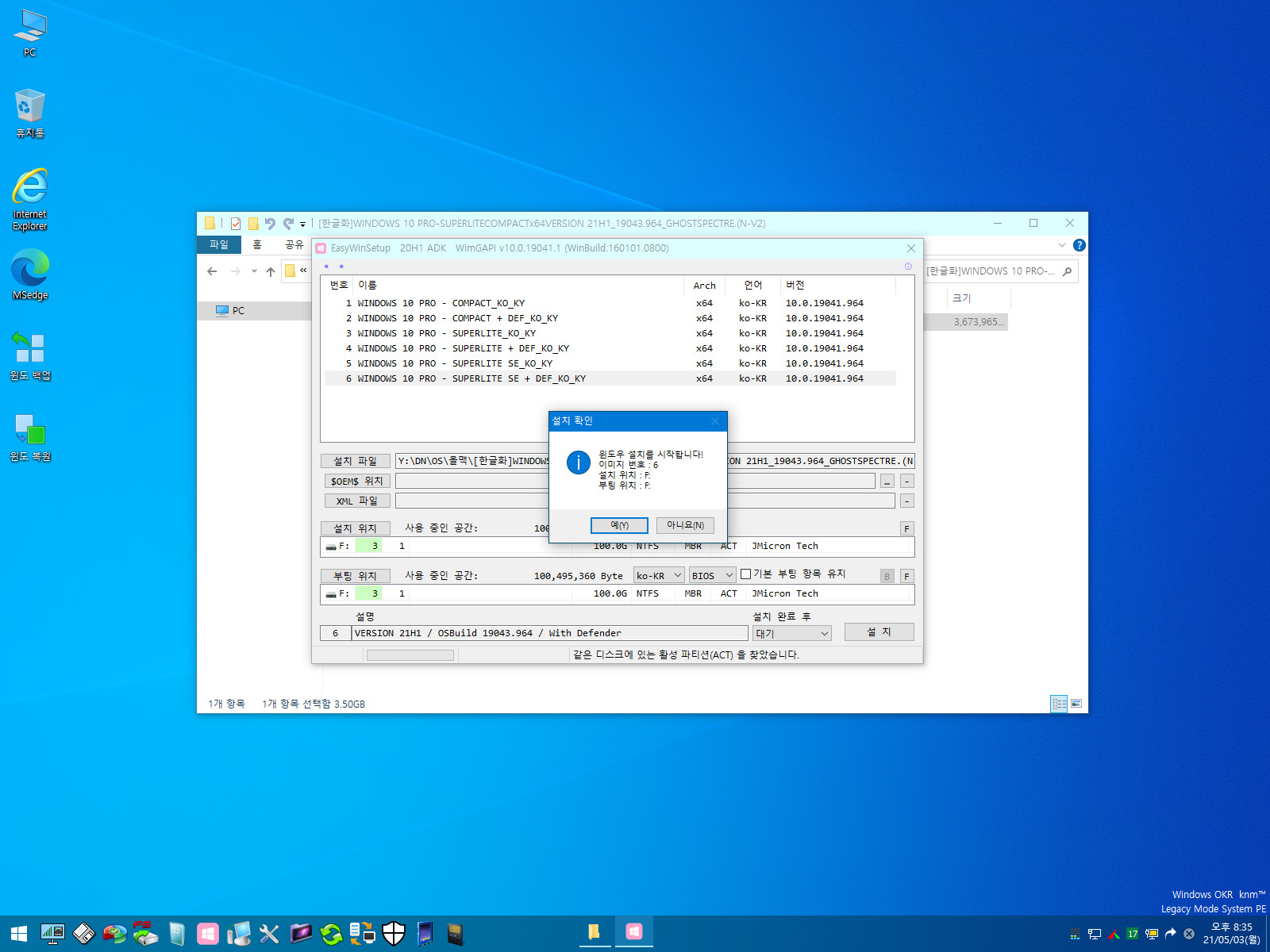Viewport: 1270px width, 952px height.
Task: Click the F format button beside boot location
Action: (x=906, y=576)
